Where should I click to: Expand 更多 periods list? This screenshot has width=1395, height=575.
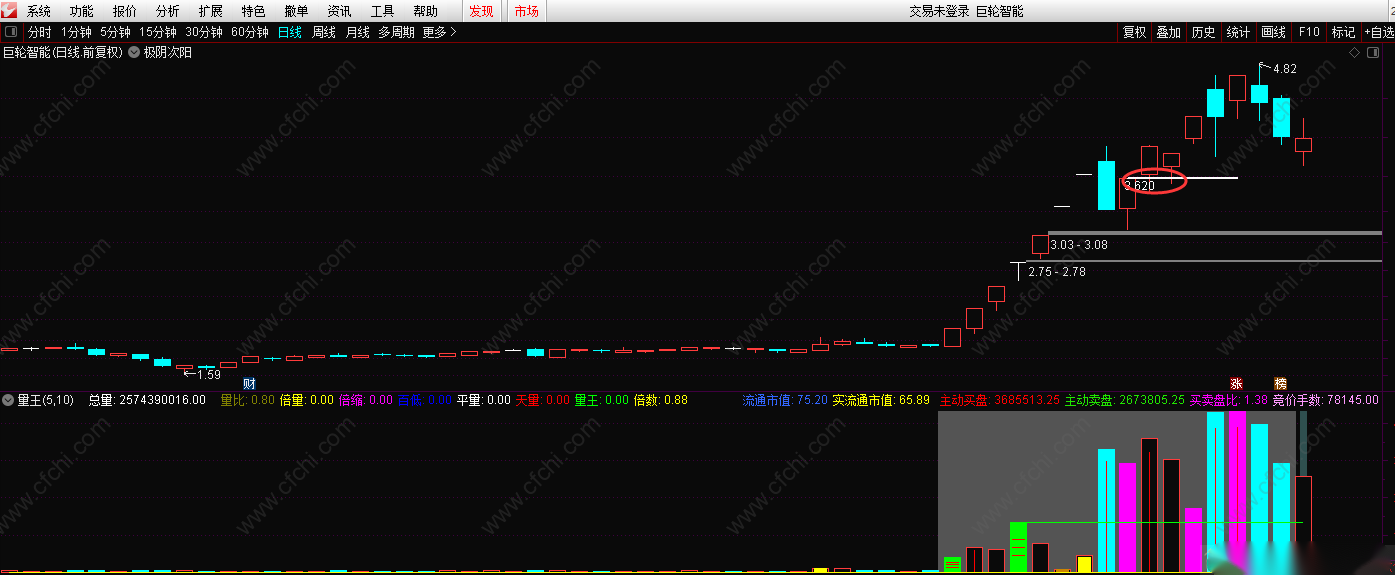click(439, 32)
